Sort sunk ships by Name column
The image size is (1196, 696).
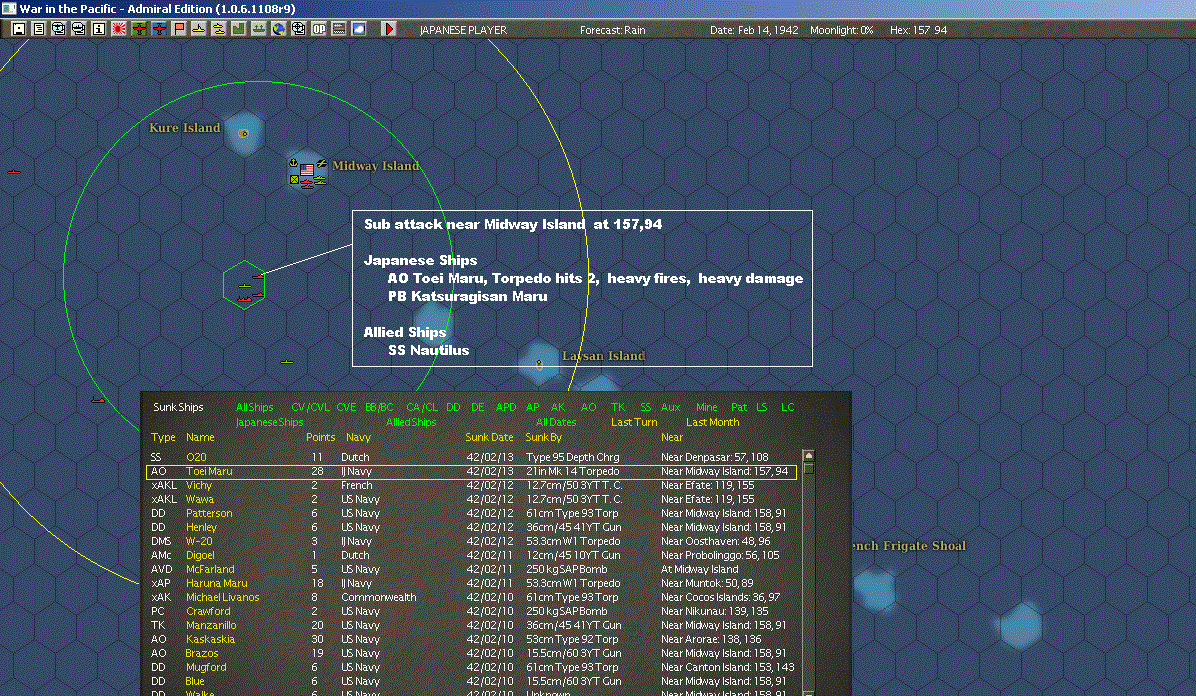(x=200, y=437)
